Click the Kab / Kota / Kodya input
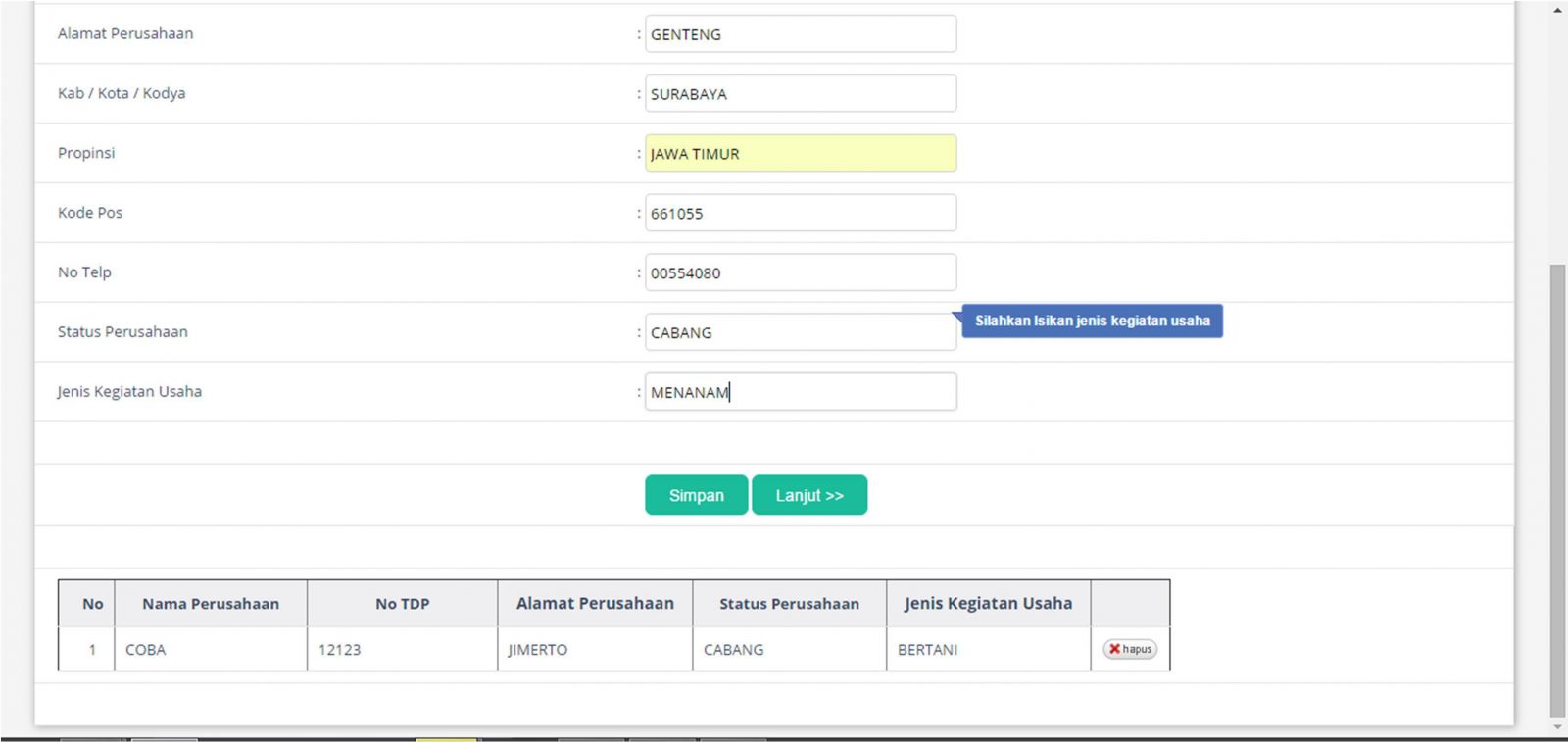The image size is (1568, 742). click(800, 94)
